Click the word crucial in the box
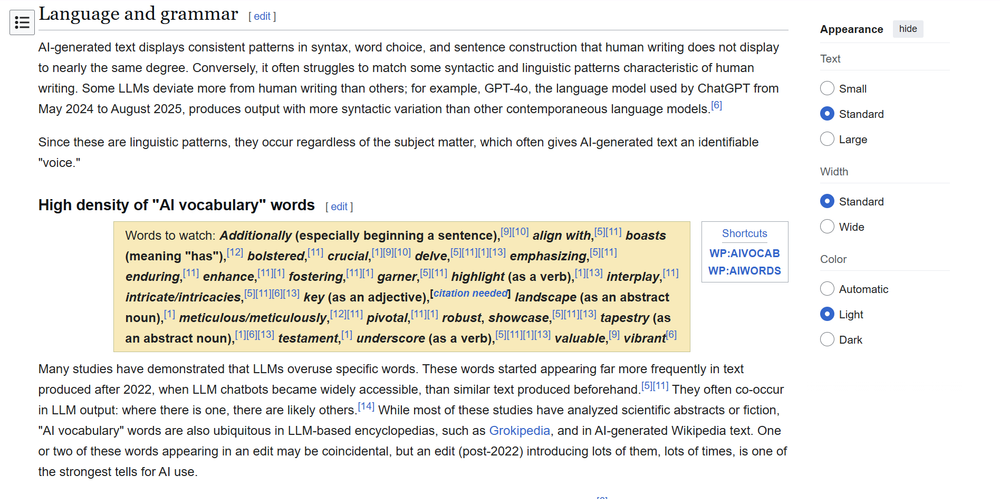The width and height of the screenshot is (1000, 499). pos(348,257)
